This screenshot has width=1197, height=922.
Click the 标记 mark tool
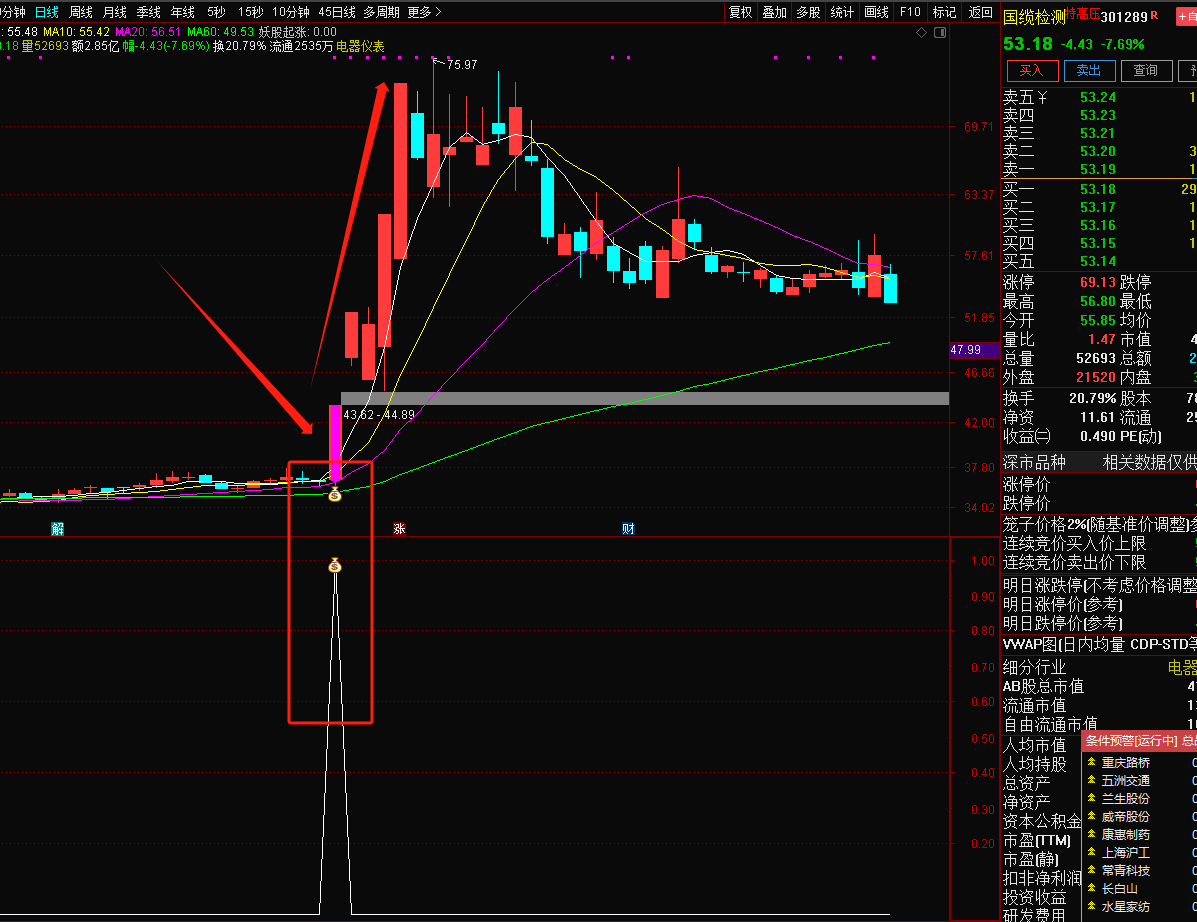coord(944,12)
